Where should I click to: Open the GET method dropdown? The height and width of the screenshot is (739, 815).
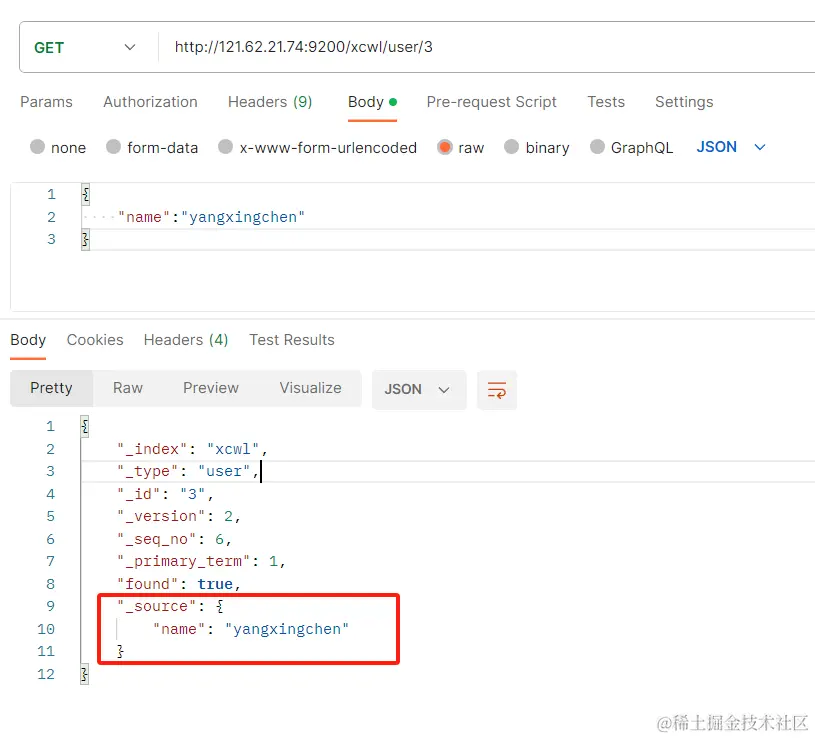click(85, 47)
